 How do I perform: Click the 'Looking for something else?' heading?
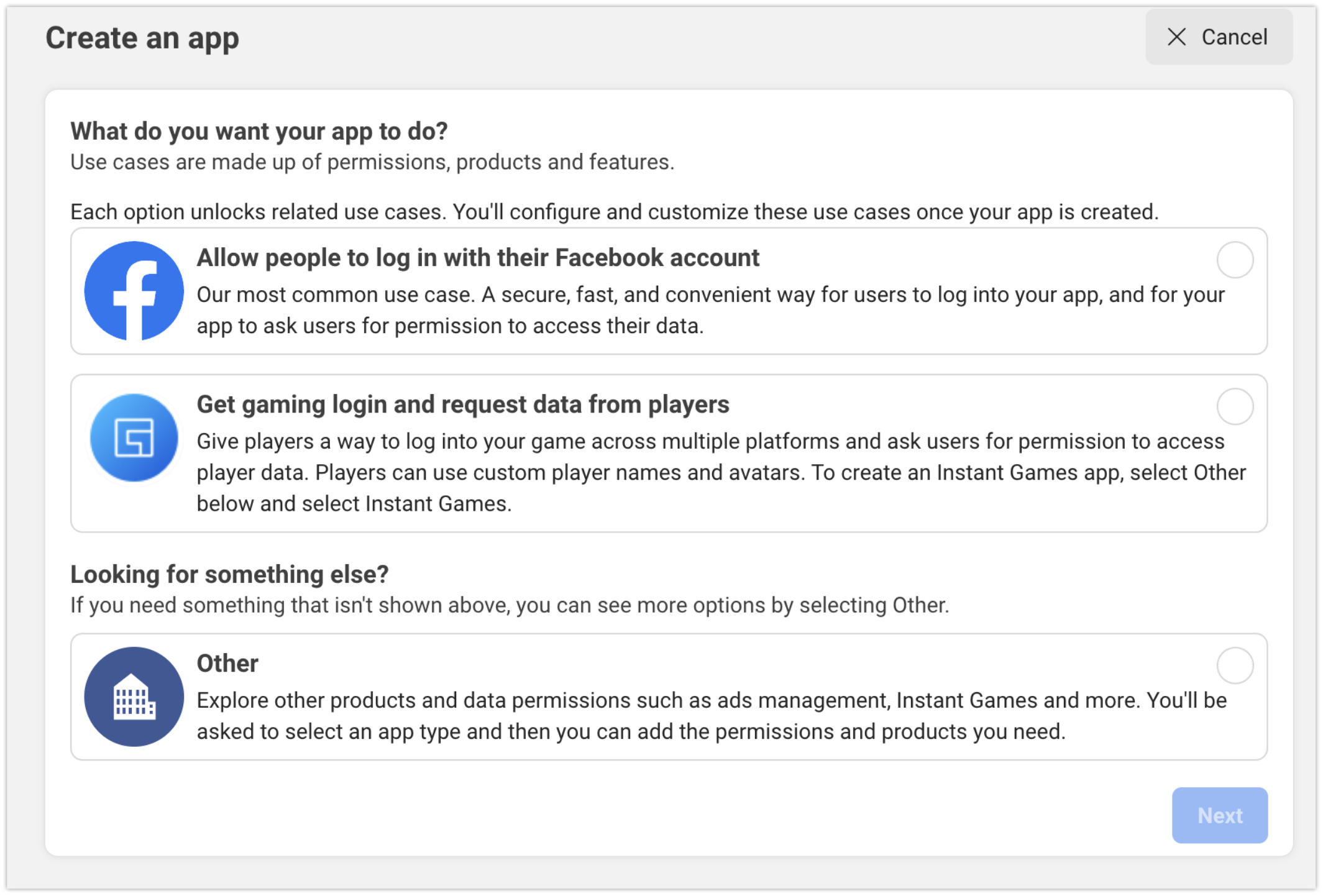click(229, 574)
